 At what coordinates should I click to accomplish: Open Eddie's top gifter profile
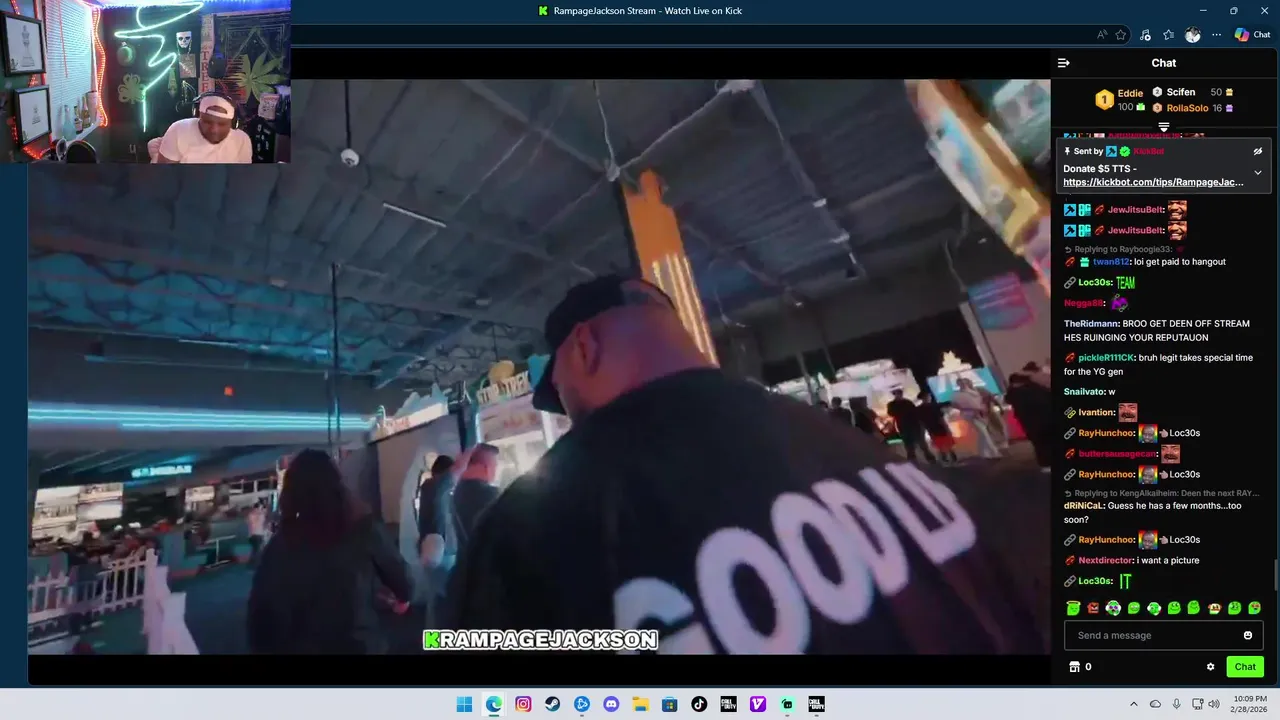1119,99
